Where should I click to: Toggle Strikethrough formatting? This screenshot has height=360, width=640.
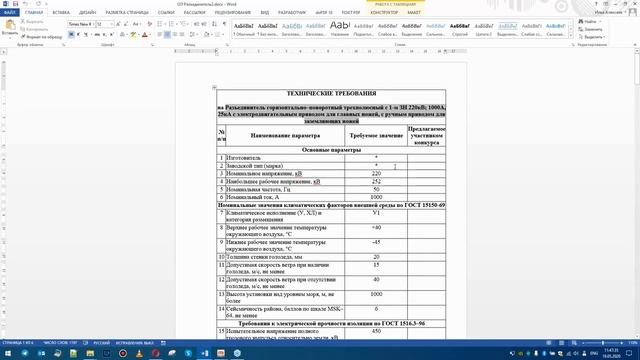point(97,35)
